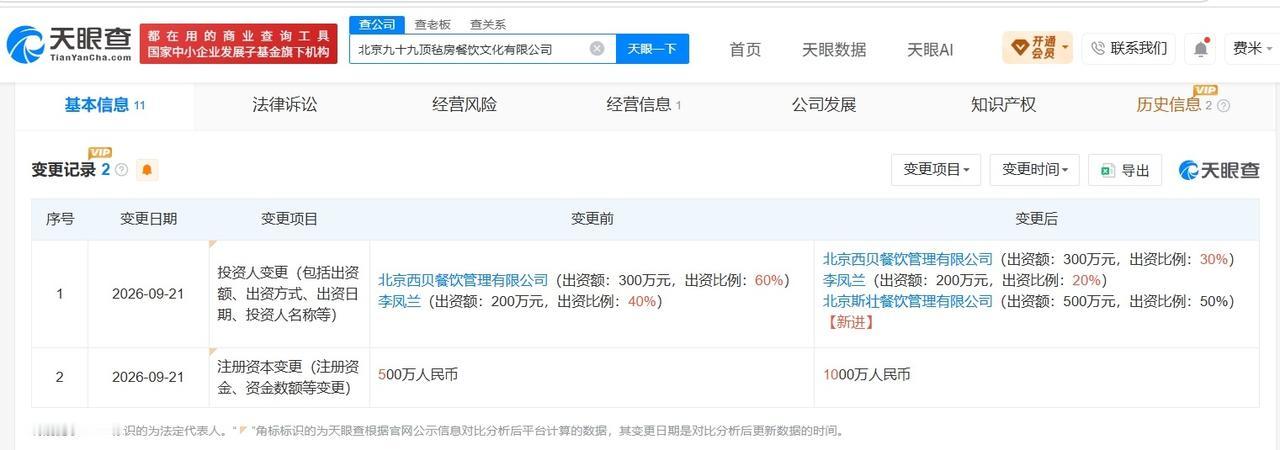Open 天眼数据 in top navigation
Viewport: 1280px width, 450px height.
pos(834,50)
